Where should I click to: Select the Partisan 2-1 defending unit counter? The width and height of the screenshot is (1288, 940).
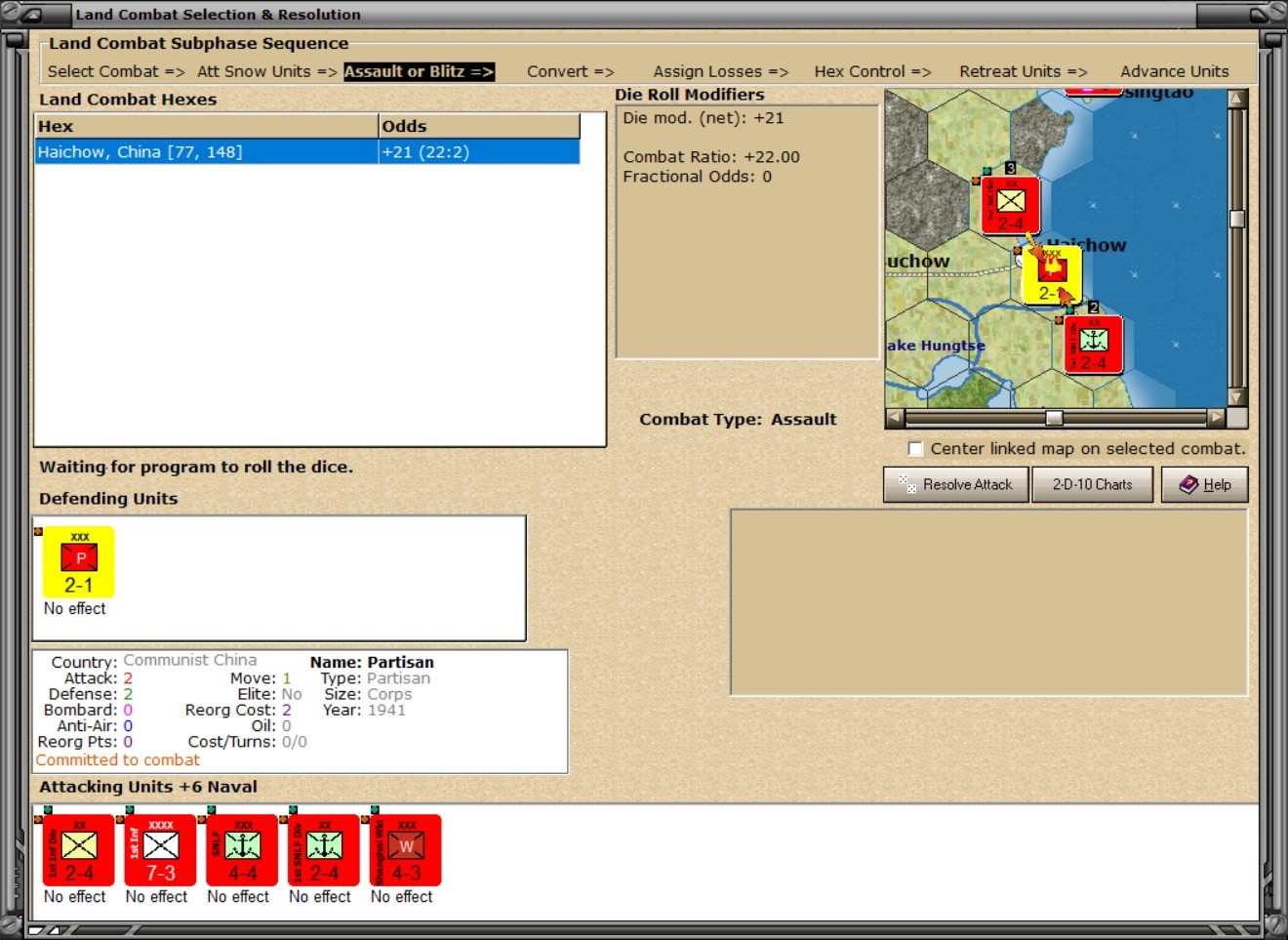click(78, 561)
